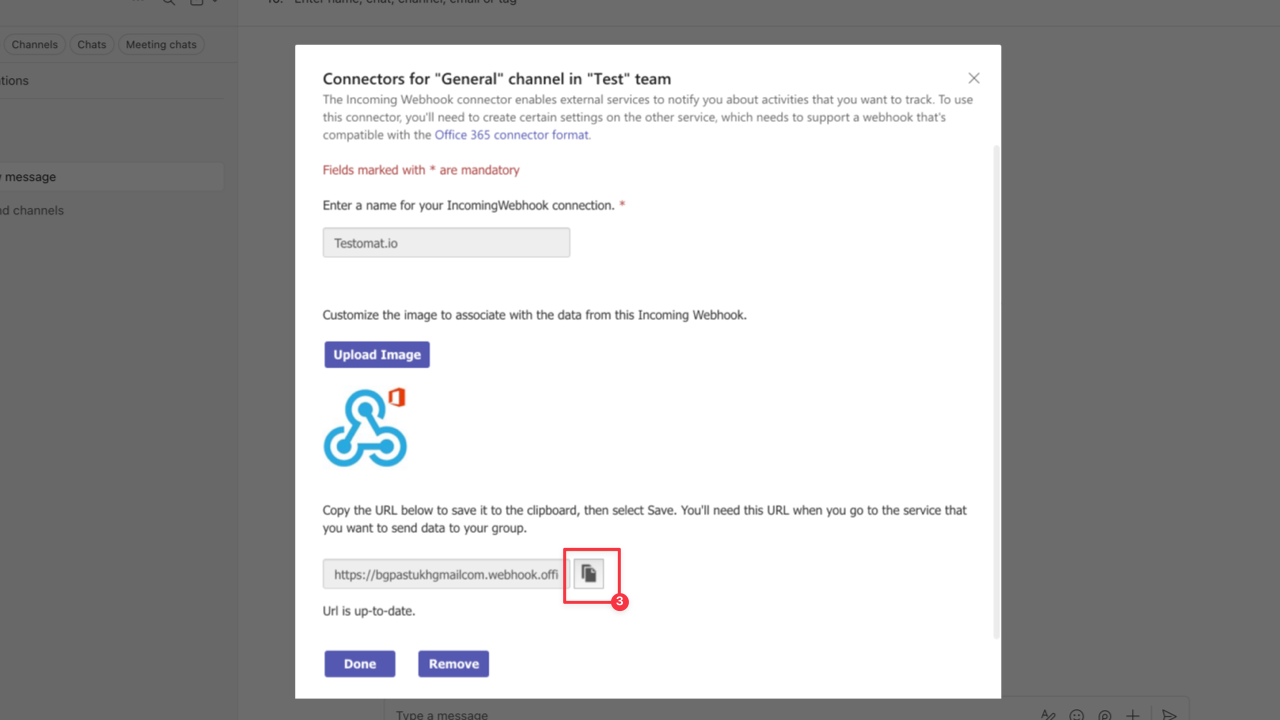Select the Chats filter pill

pyautogui.click(x=91, y=44)
